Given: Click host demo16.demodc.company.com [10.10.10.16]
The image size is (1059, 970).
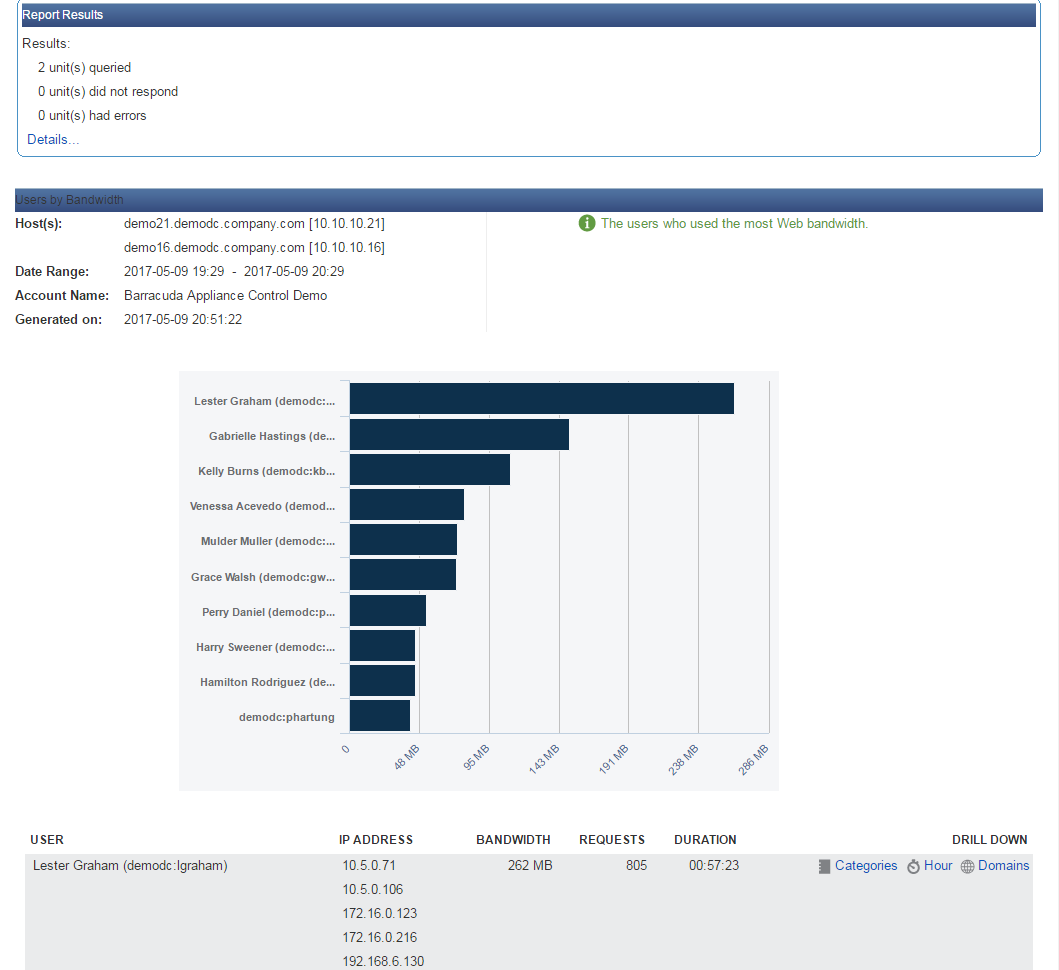Looking at the screenshot, I should 254,248.
